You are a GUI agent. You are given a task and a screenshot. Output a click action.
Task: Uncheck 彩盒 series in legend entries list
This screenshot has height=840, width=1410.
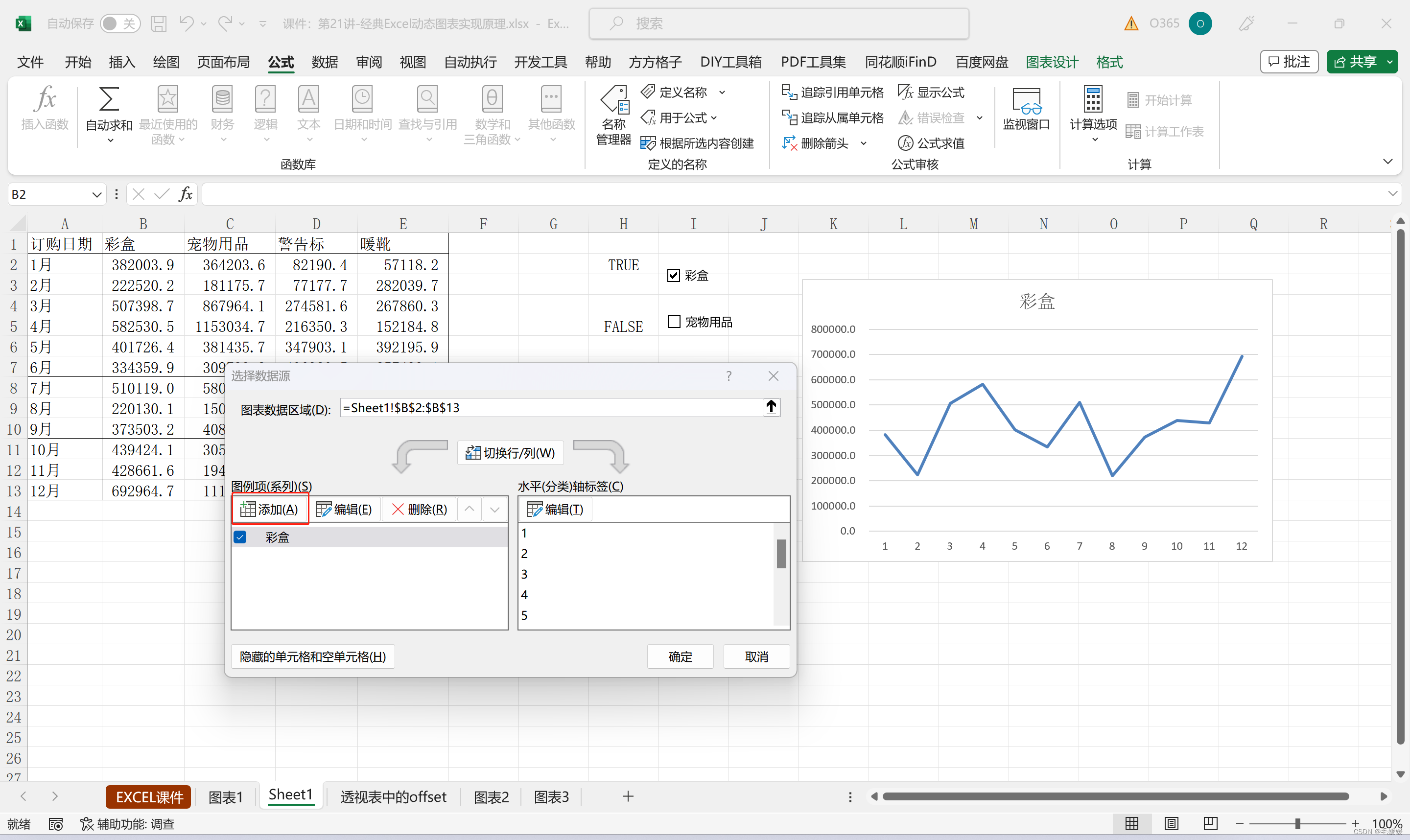click(x=240, y=537)
